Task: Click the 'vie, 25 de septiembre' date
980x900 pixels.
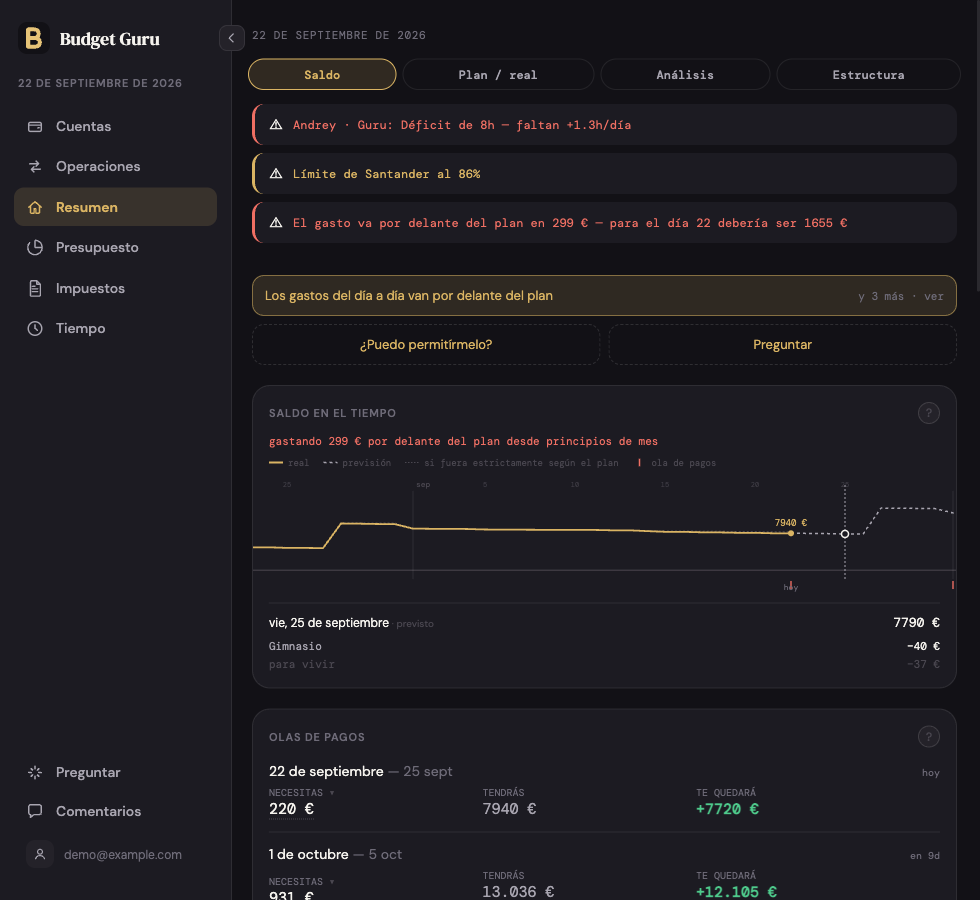Action: 329,623
